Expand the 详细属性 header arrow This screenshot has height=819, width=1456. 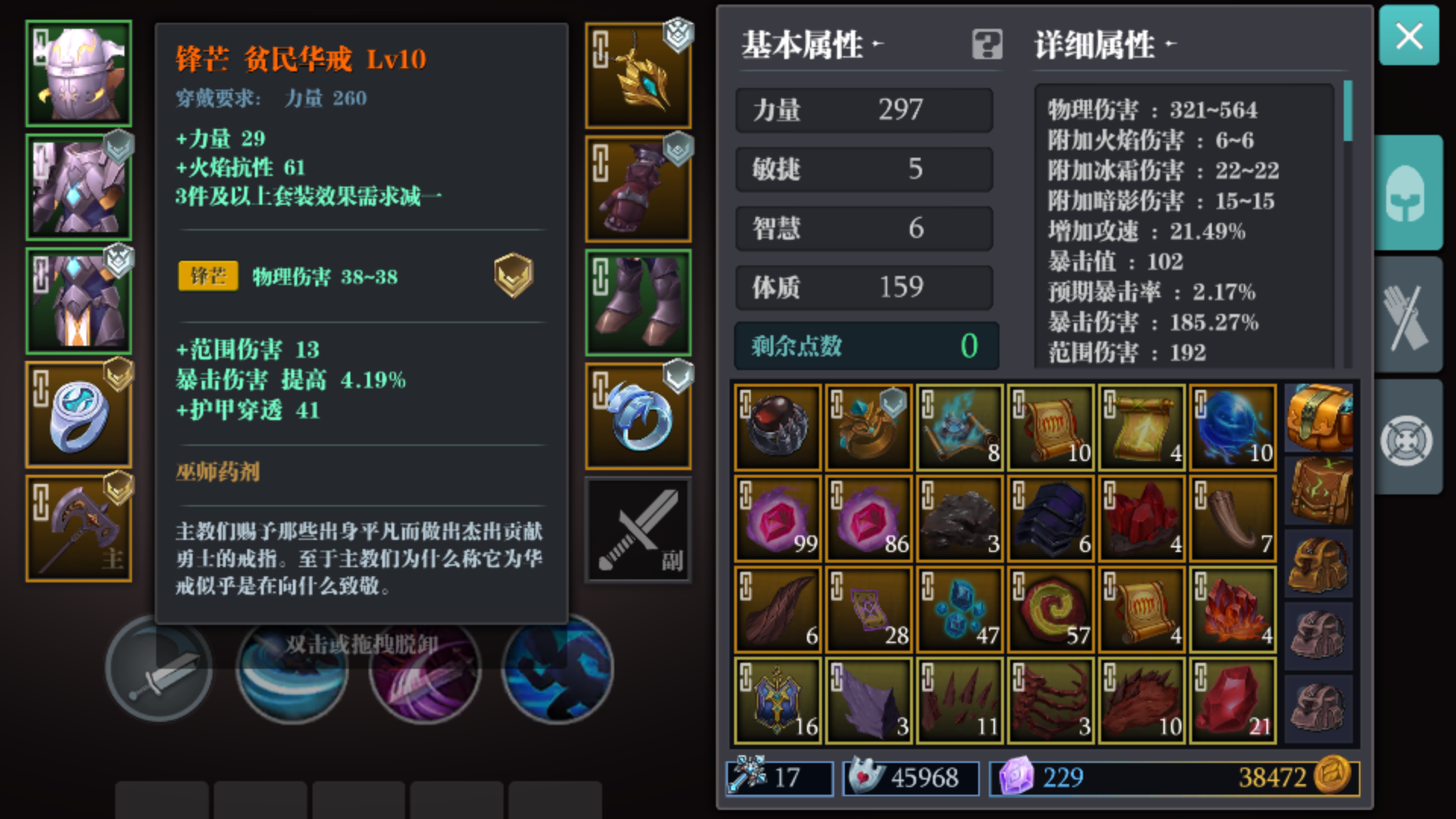tap(1170, 44)
